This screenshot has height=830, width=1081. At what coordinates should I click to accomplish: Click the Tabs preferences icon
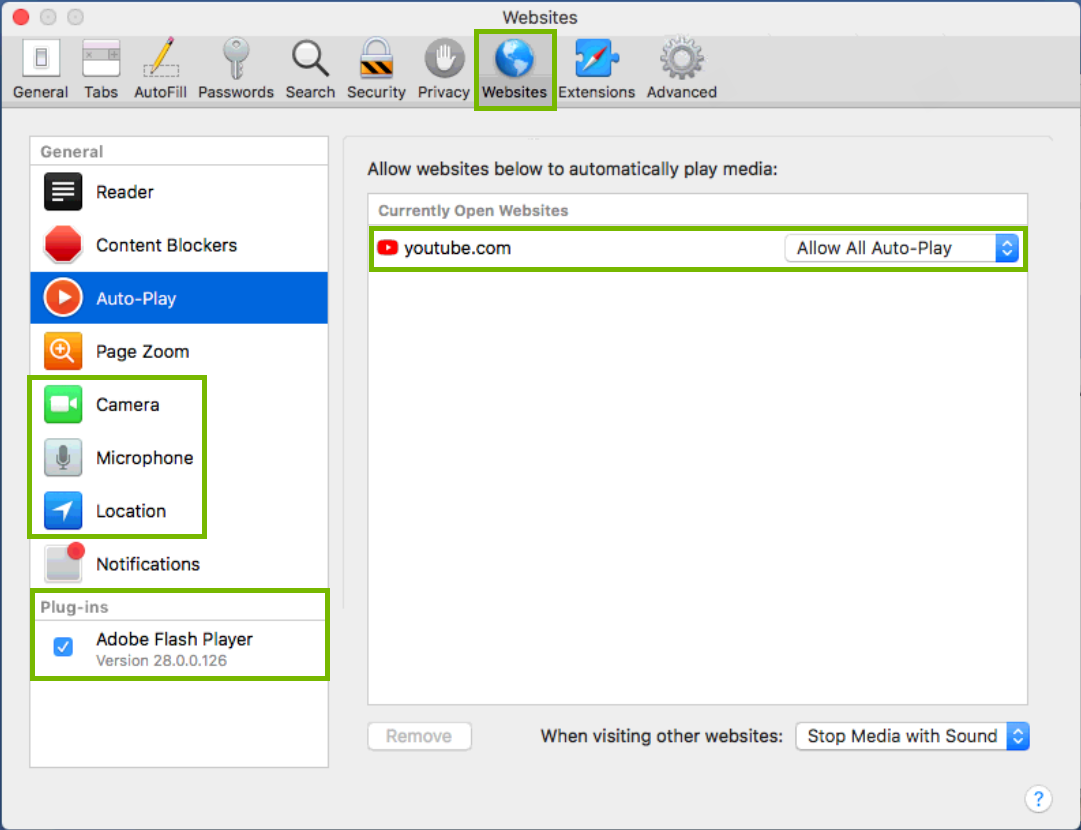pyautogui.click(x=101, y=60)
